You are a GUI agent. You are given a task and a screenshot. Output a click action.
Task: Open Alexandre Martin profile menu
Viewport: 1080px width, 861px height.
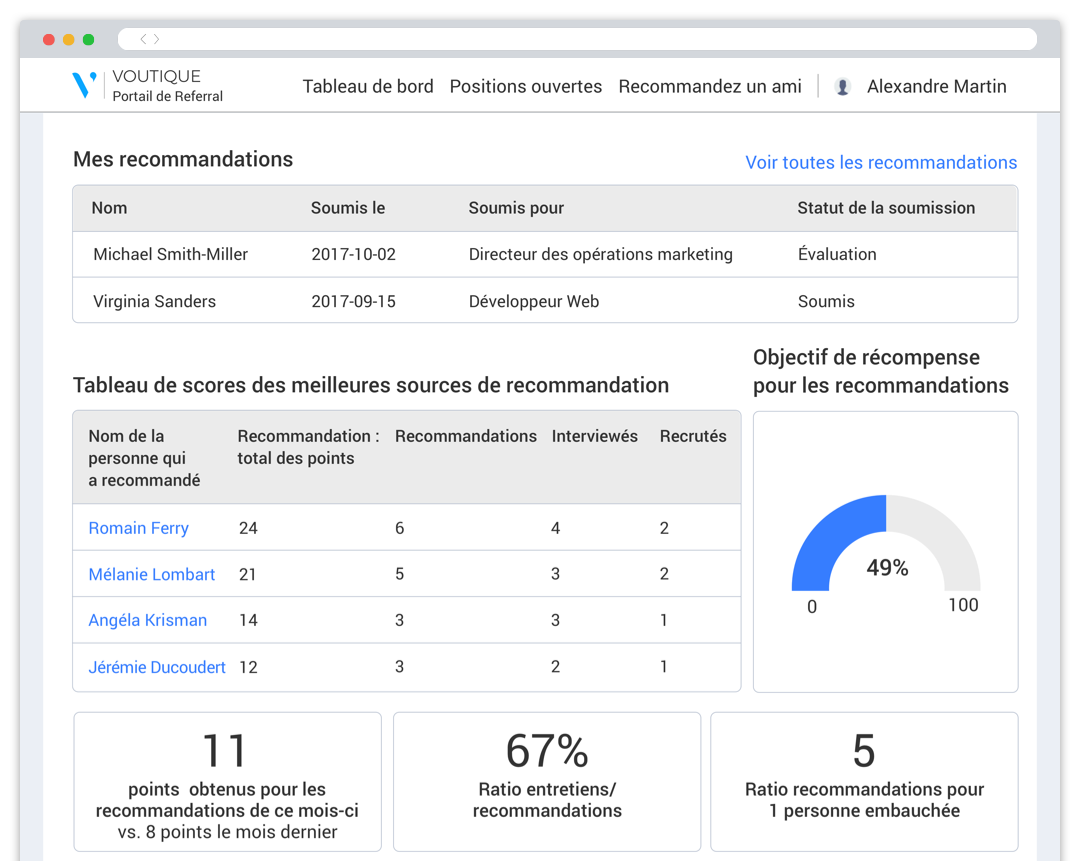[937, 86]
